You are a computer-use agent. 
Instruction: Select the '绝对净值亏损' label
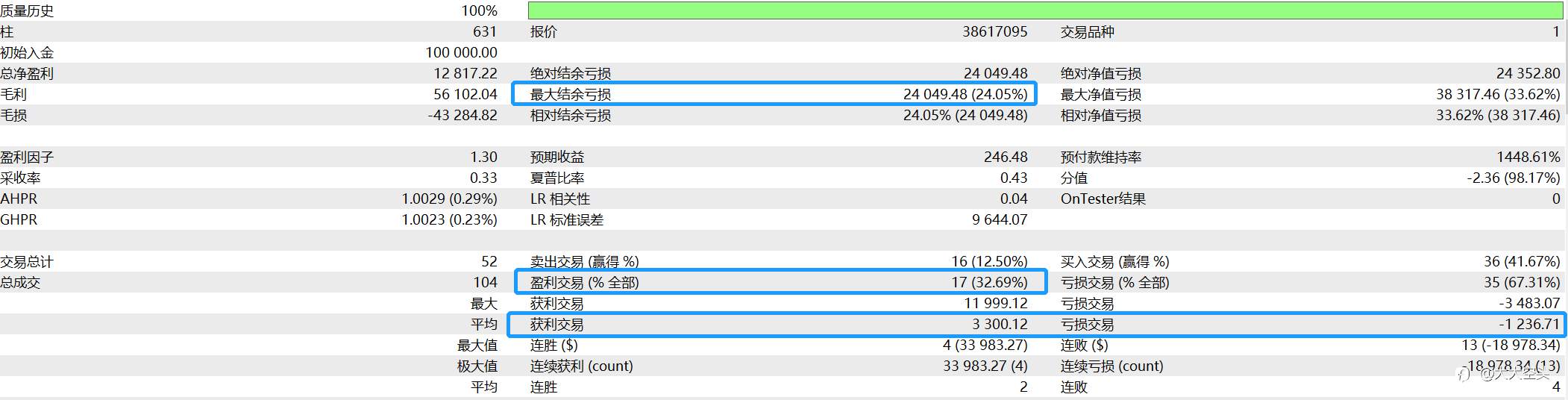pyautogui.click(x=1100, y=73)
